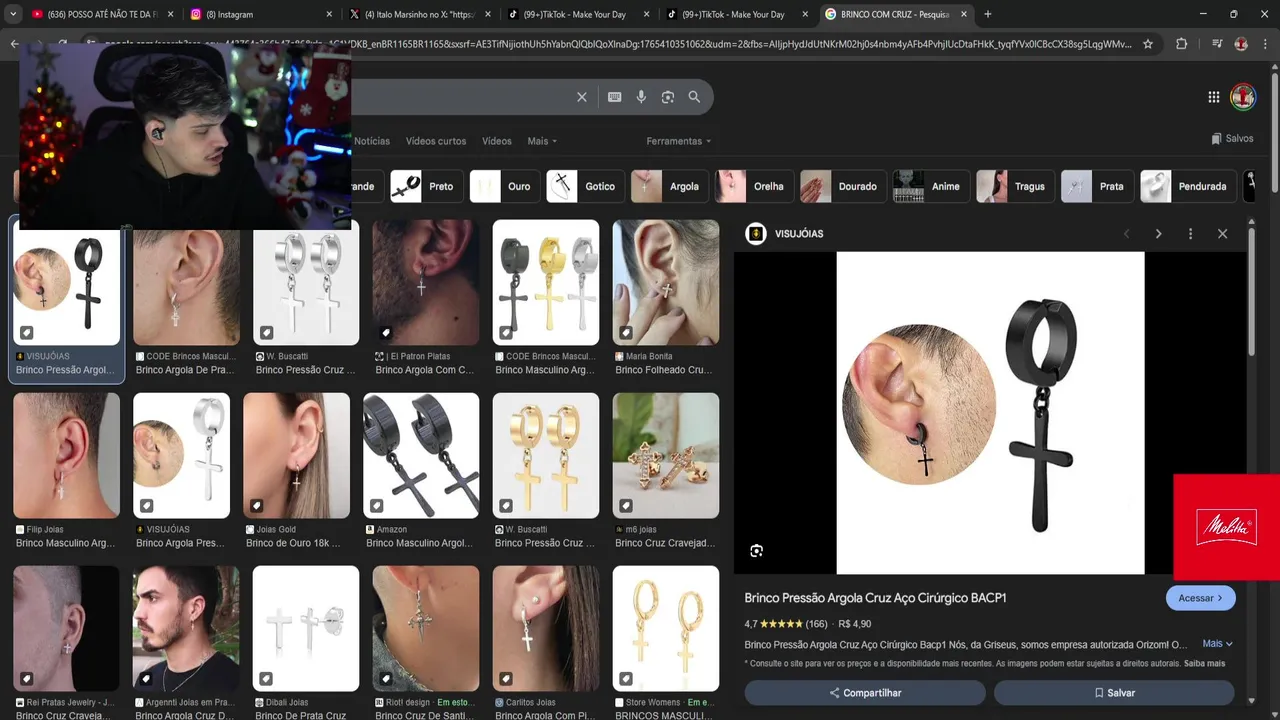Image resolution: width=1280 pixels, height=720 pixels.
Task: Open the Google account avatar menu
Action: point(1243,97)
